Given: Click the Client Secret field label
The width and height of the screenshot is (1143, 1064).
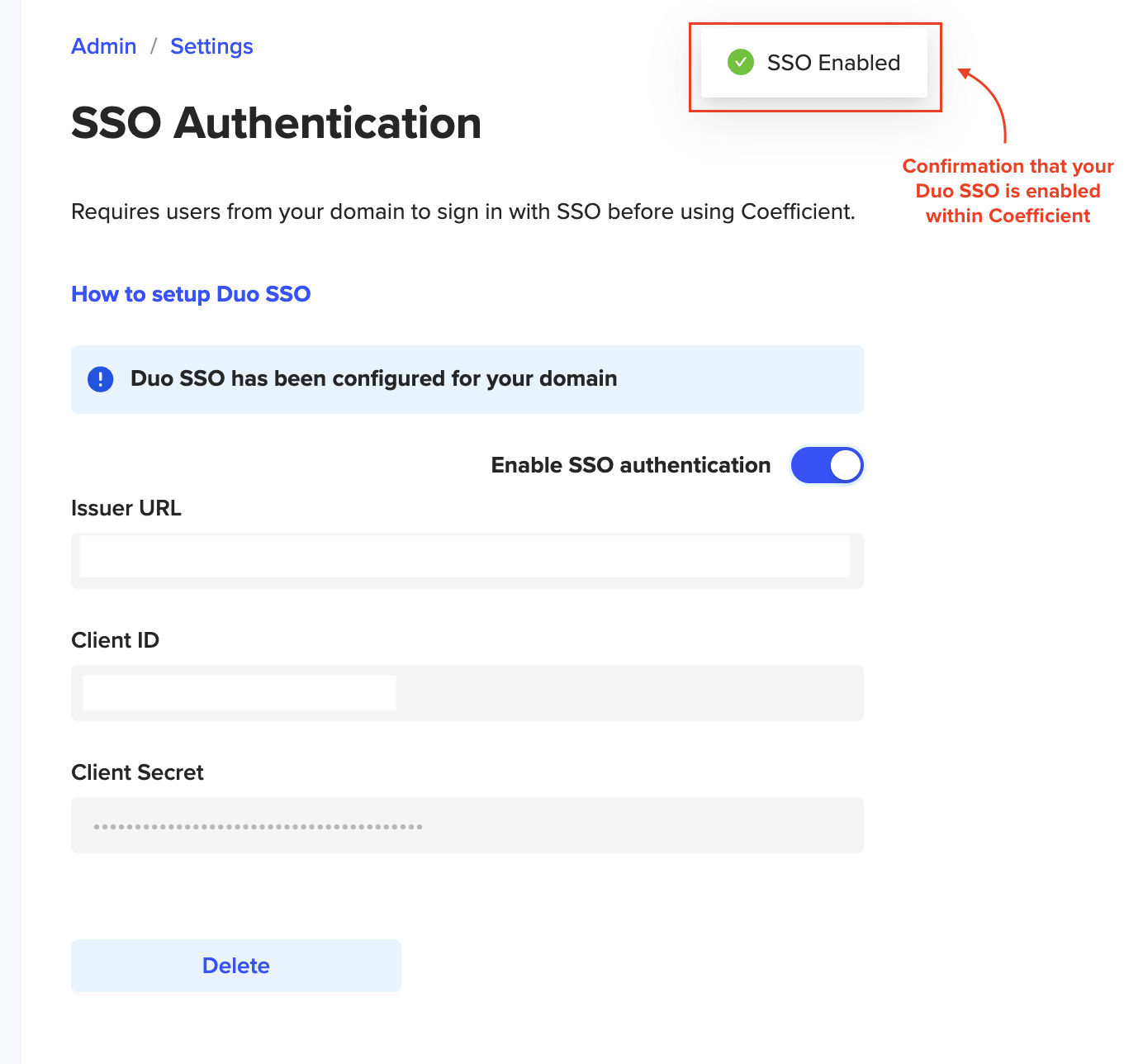Looking at the screenshot, I should click(137, 772).
